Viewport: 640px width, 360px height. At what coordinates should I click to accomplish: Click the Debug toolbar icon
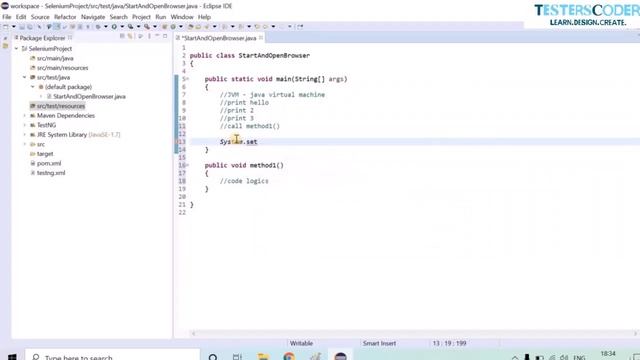point(98,27)
